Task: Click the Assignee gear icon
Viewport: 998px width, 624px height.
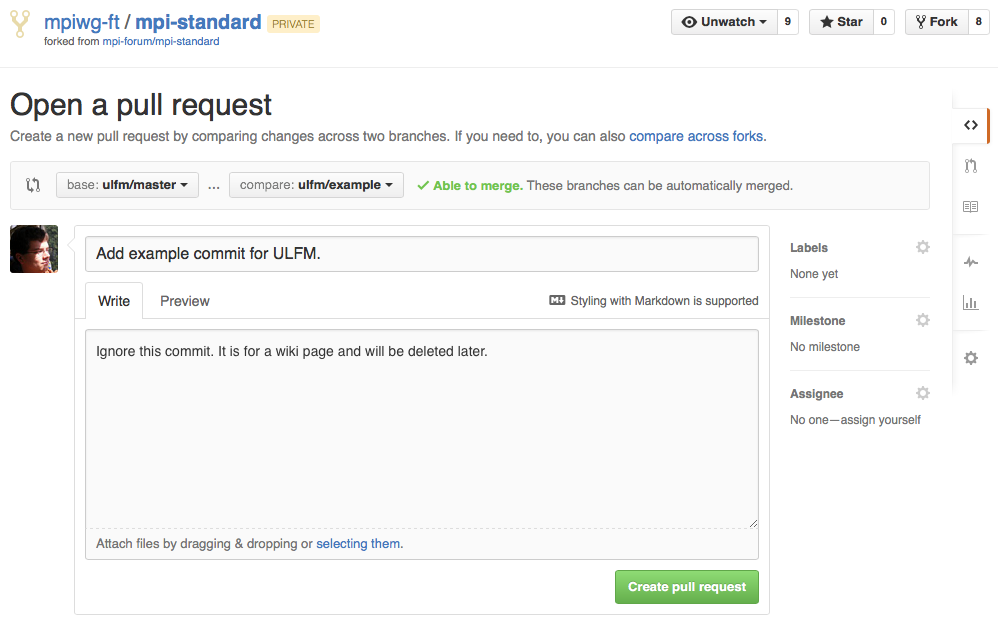Action: click(923, 393)
